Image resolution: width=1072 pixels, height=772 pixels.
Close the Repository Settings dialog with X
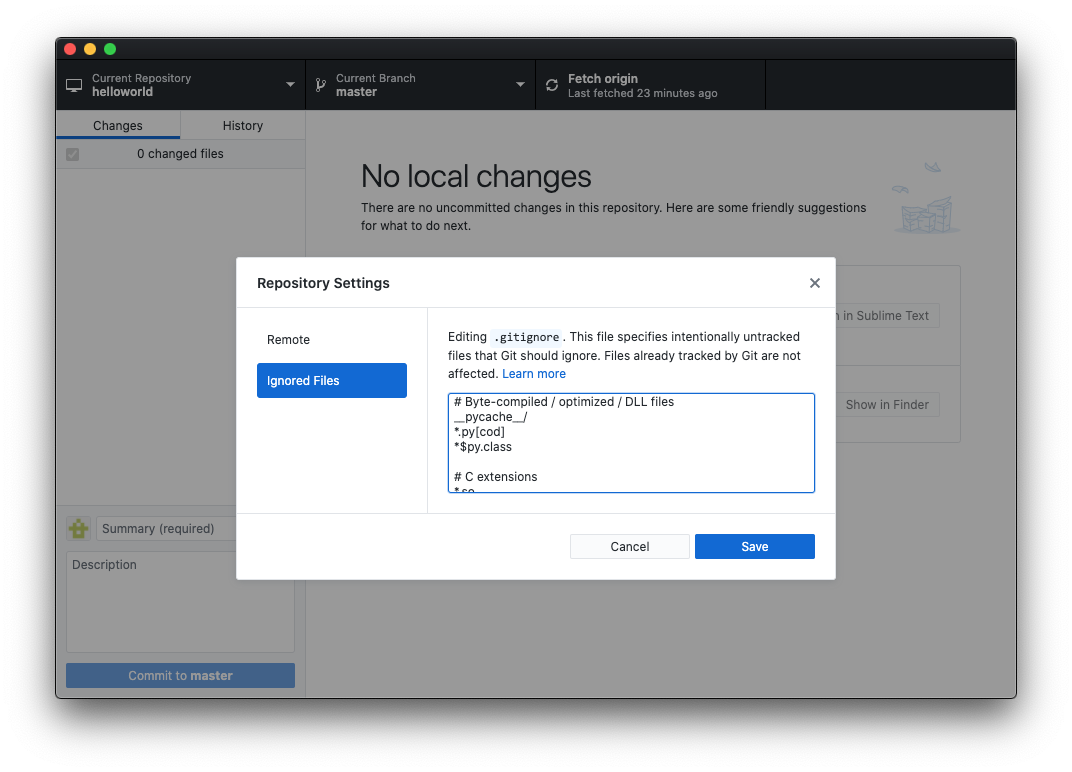(x=814, y=283)
